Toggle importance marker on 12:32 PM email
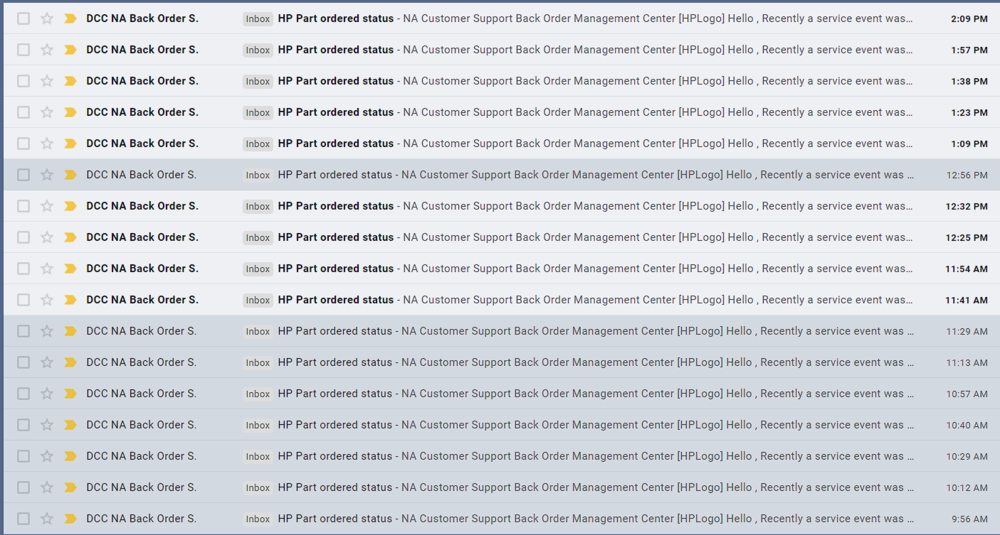This screenshot has width=1000, height=535. 70,206
